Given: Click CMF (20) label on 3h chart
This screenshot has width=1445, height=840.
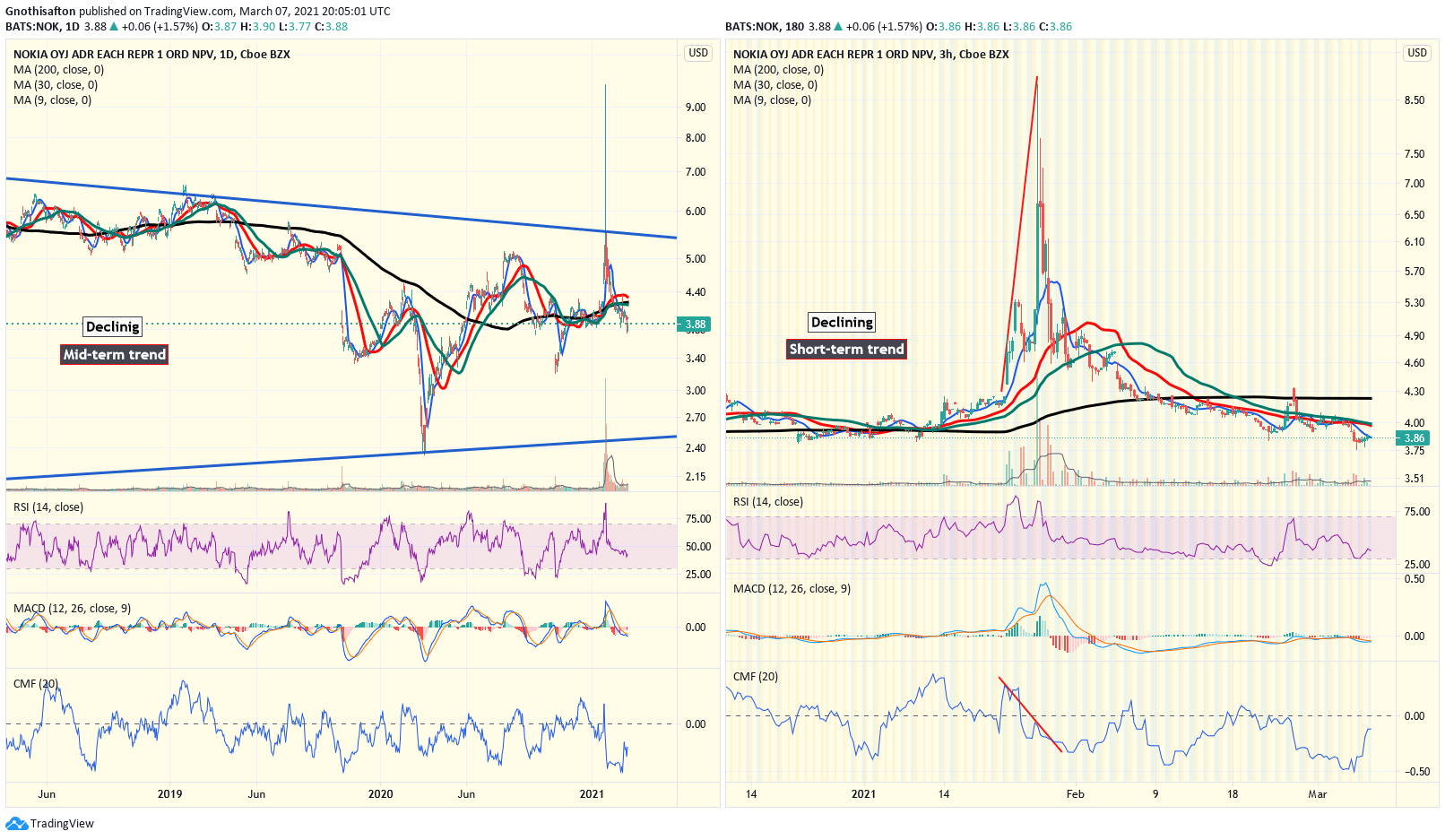Looking at the screenshot, I should point(756,677).
